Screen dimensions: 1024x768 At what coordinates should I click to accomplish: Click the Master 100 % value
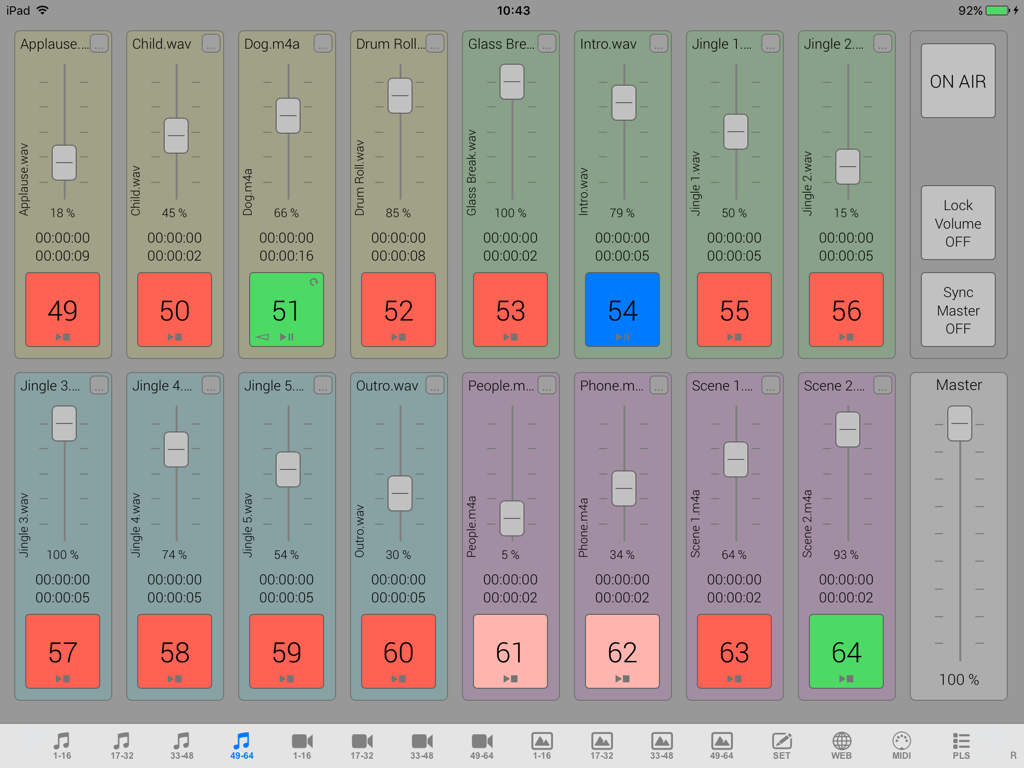tap(959, 680)
